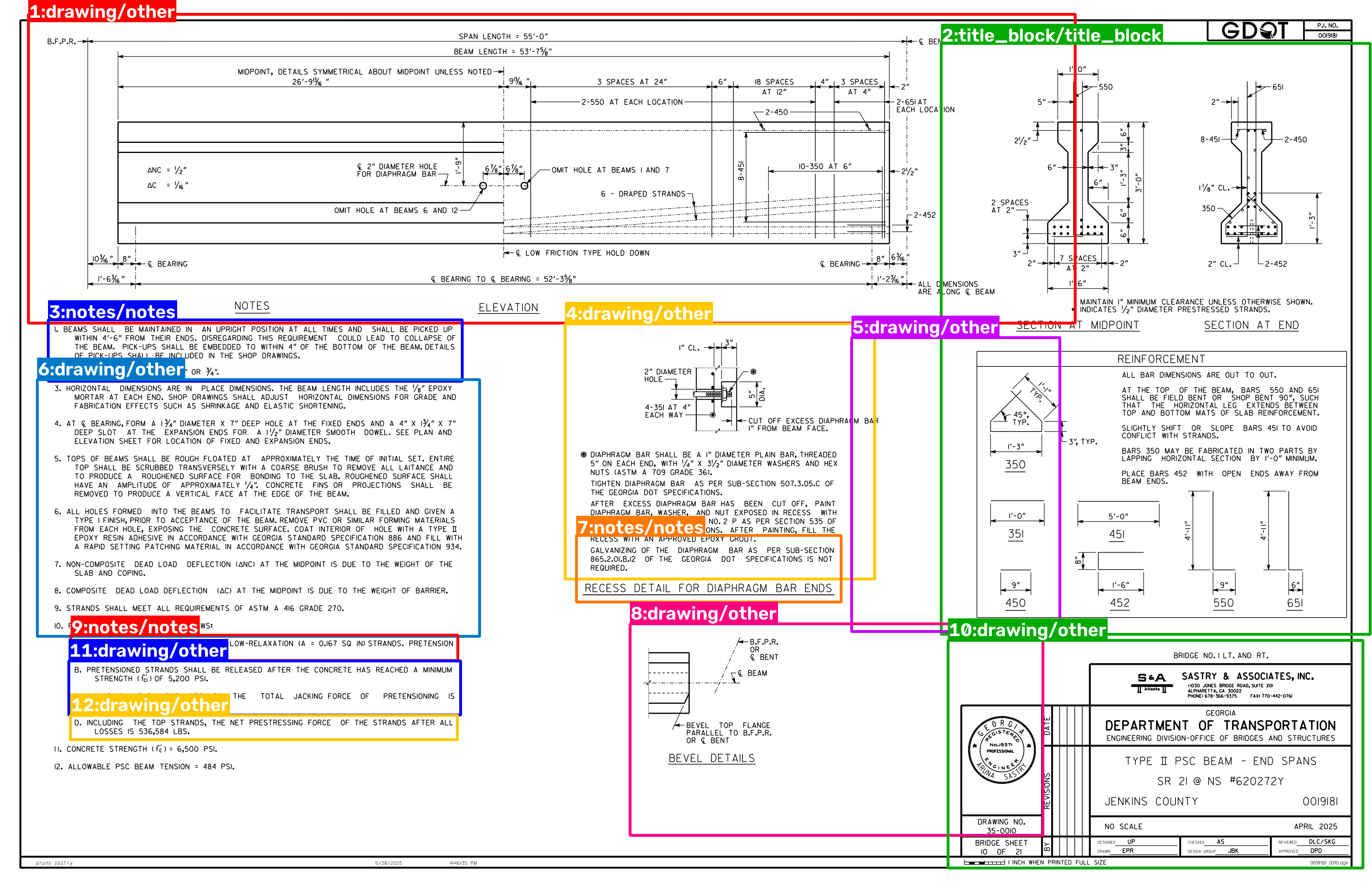The image size is (1372, 888).
Task: Select the '10-350 AT 6"' bar callout
Action: click(824, 166)
